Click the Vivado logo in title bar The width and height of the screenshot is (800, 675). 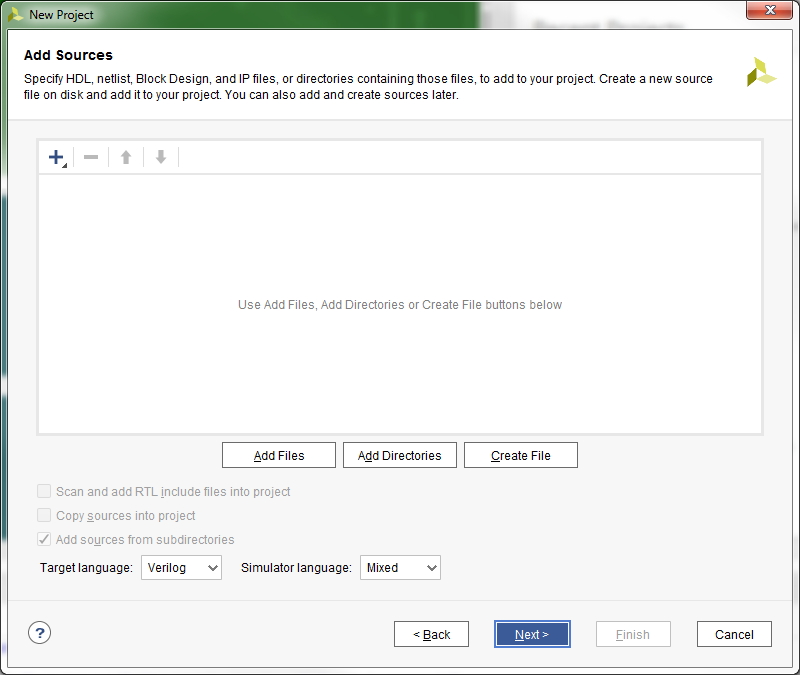[x=15, y=15]
